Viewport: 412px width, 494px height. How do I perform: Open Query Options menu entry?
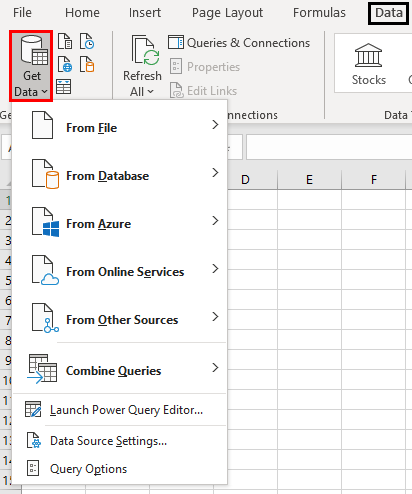coord(120,469)
